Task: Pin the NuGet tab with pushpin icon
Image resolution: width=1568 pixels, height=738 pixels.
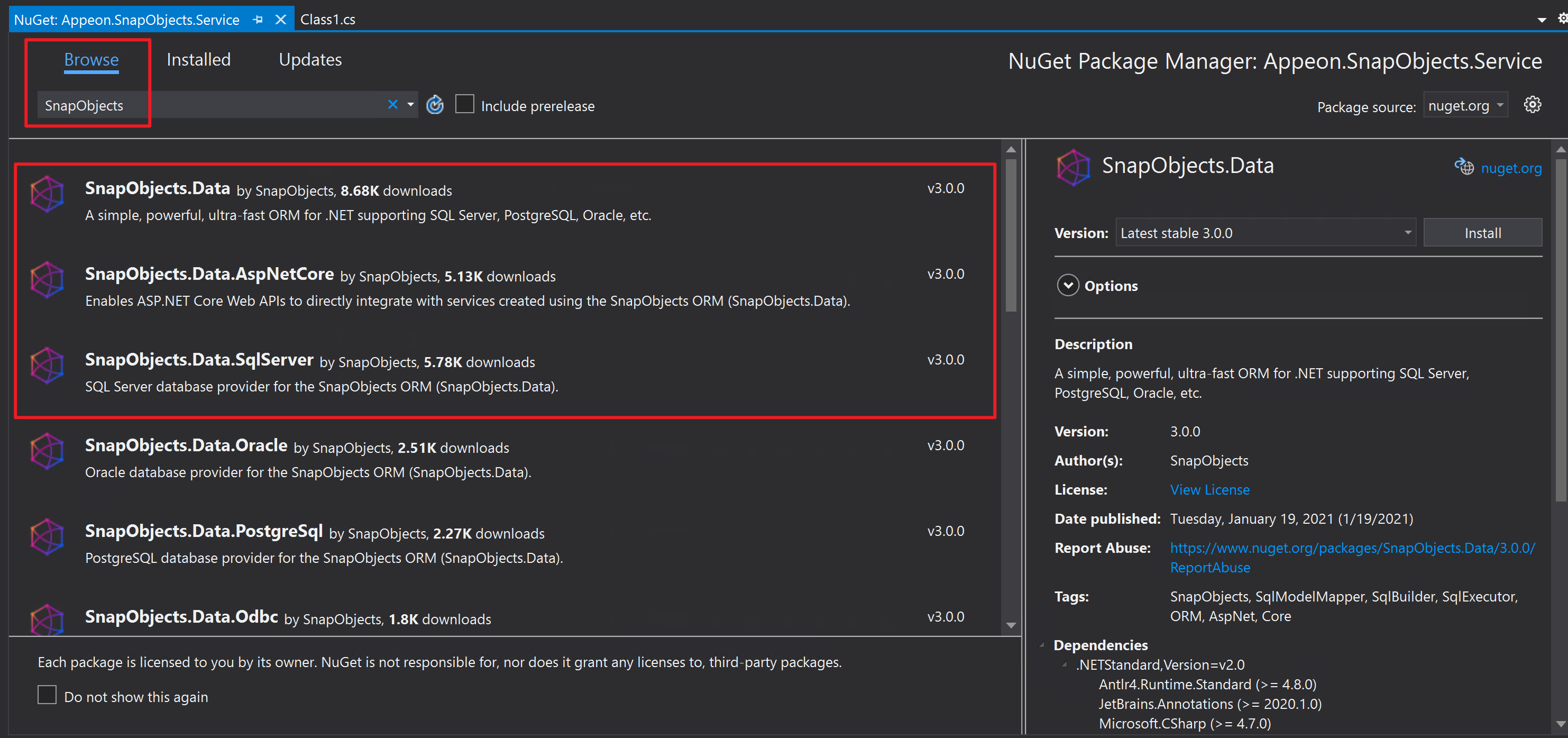Action: click(x=258, y=20)
